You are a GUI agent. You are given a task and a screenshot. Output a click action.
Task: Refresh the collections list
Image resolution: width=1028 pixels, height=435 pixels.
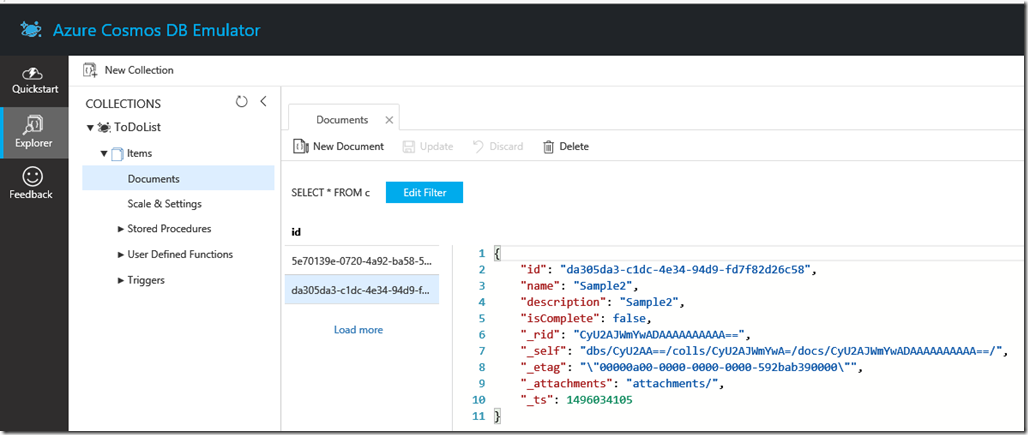pyautogui.click(x=241, y=102)
